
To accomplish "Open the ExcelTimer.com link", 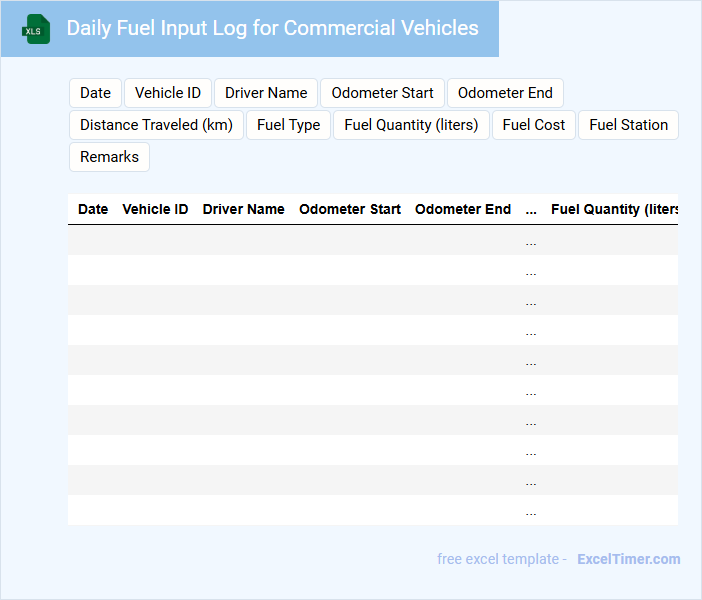I will point(628,559).
